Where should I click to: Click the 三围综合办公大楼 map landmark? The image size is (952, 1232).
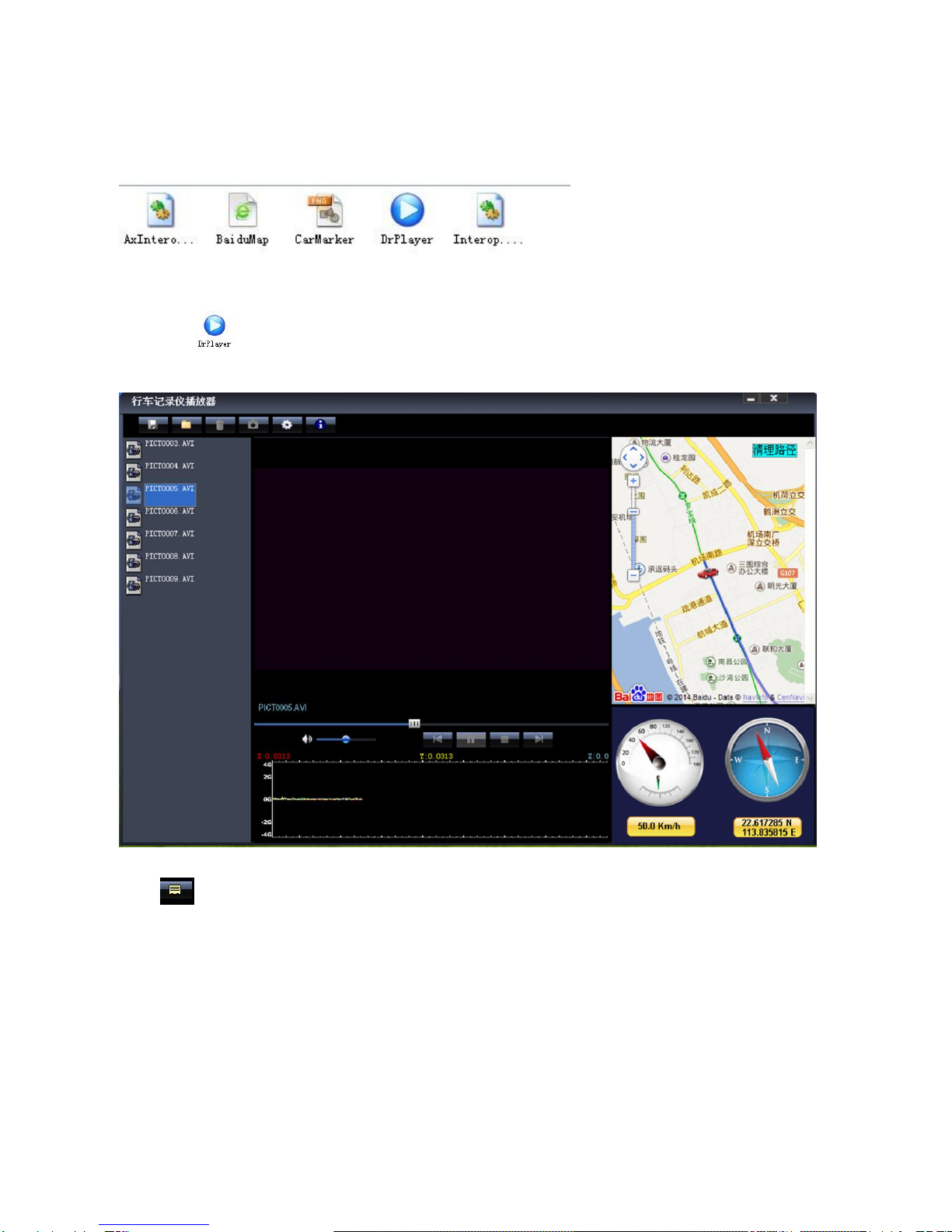click(x=748, y=568)
